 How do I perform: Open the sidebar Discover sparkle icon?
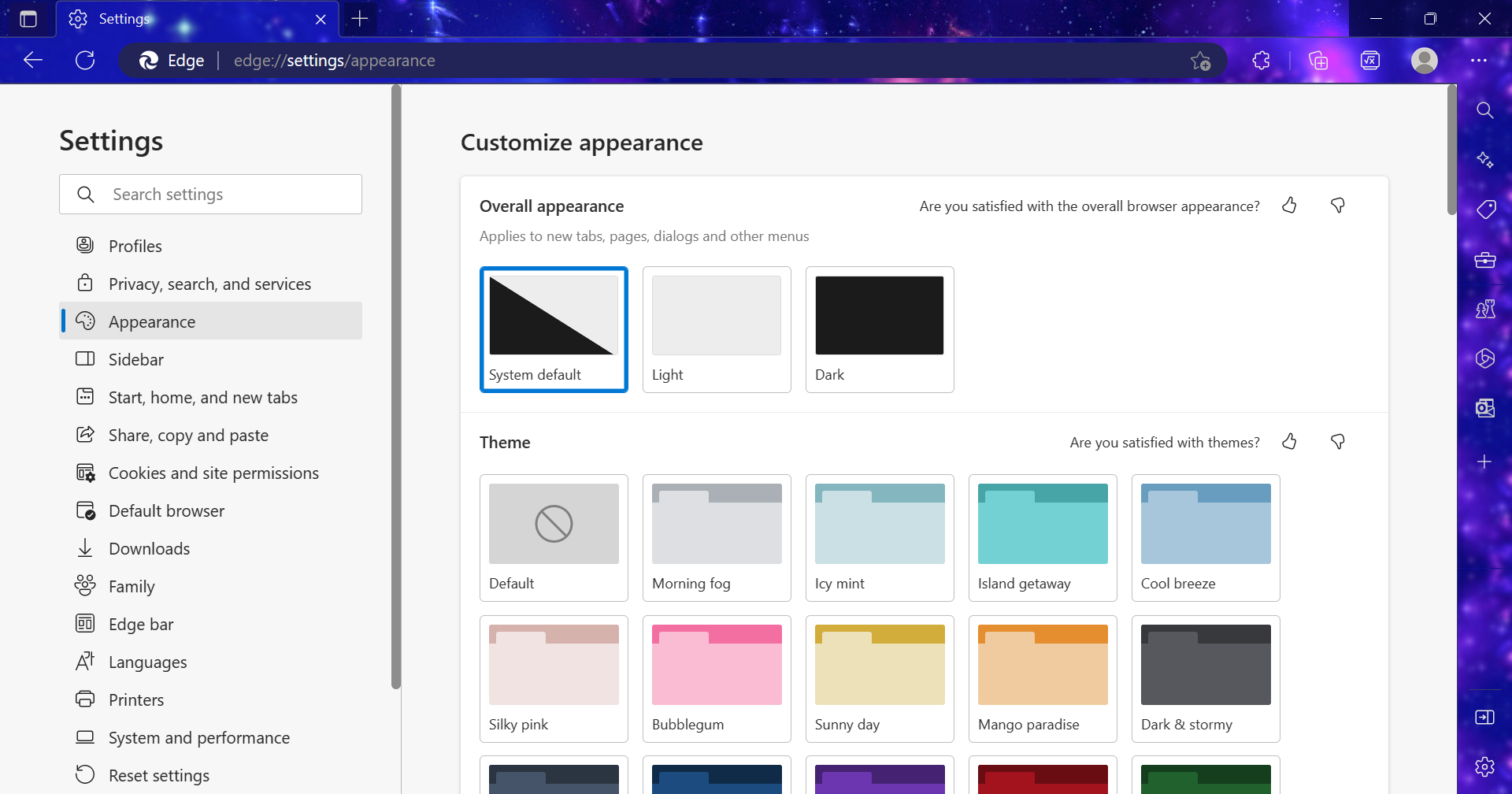[x=1484, y=159]
